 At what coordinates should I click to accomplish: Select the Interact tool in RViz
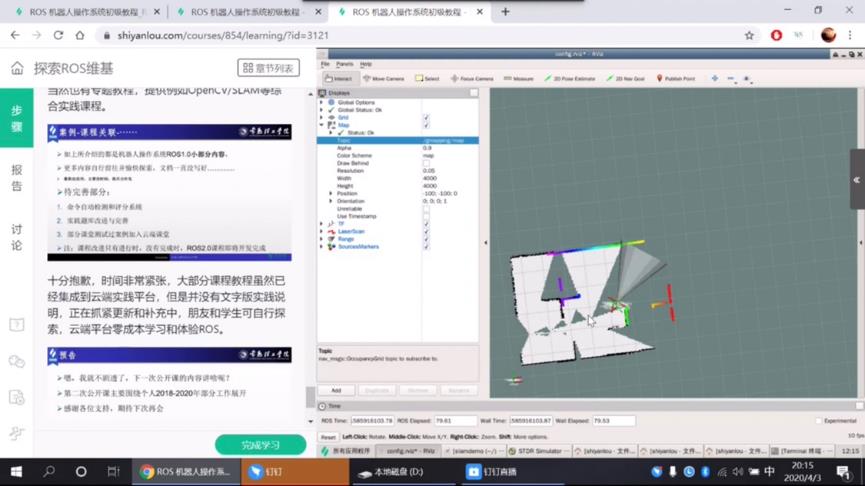(x=339, y=78)
